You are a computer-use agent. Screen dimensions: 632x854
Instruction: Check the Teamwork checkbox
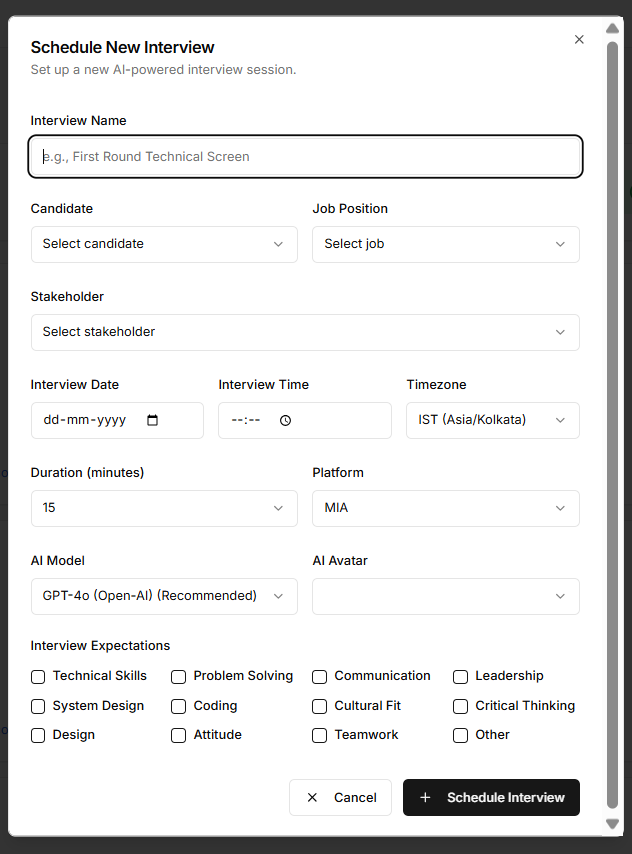click(320, 735)
